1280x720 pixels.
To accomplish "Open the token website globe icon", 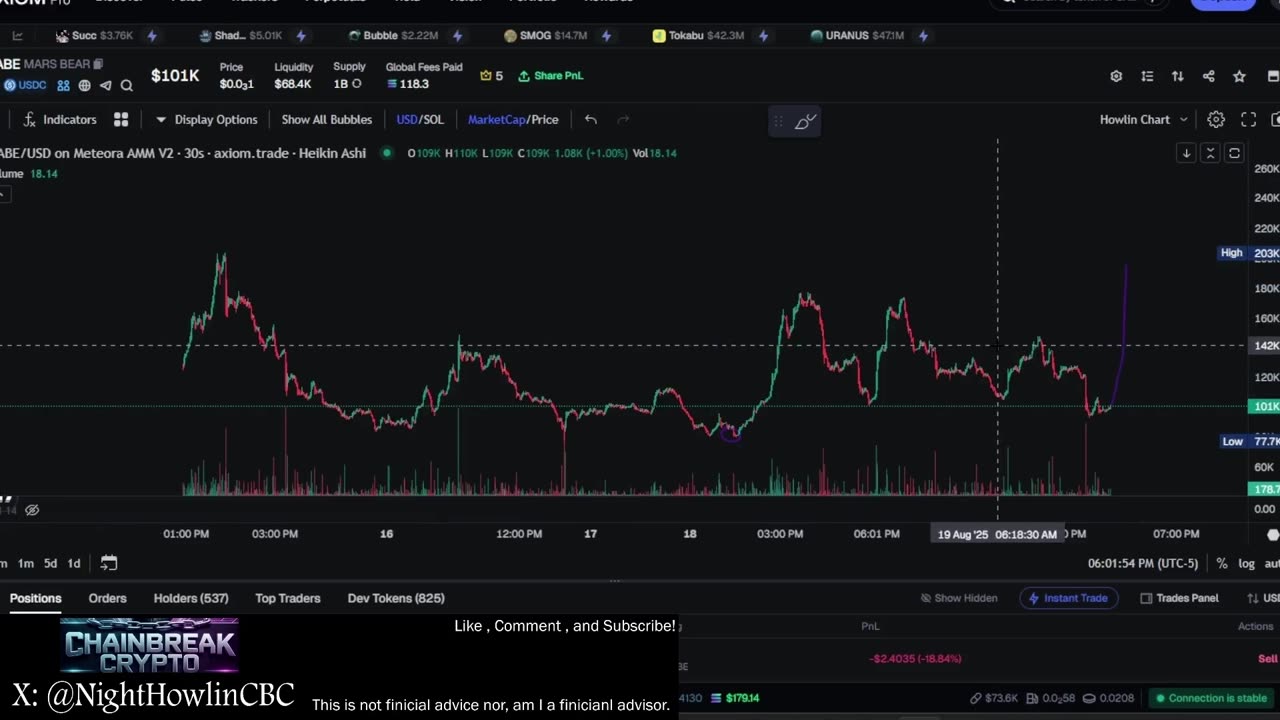I will click(85, 86).
